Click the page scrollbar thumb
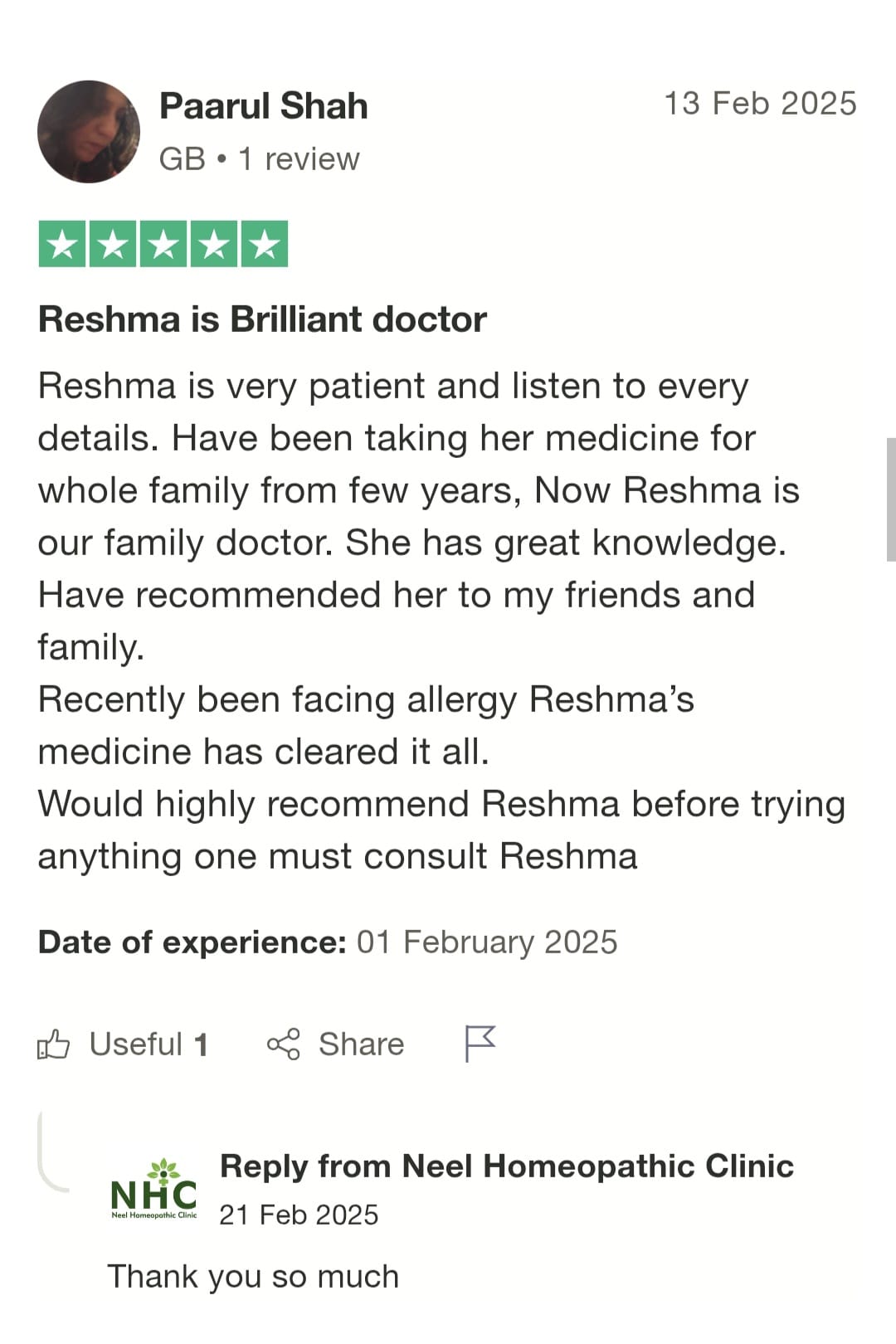The image size is (896, 1344). tap(891, 500)
